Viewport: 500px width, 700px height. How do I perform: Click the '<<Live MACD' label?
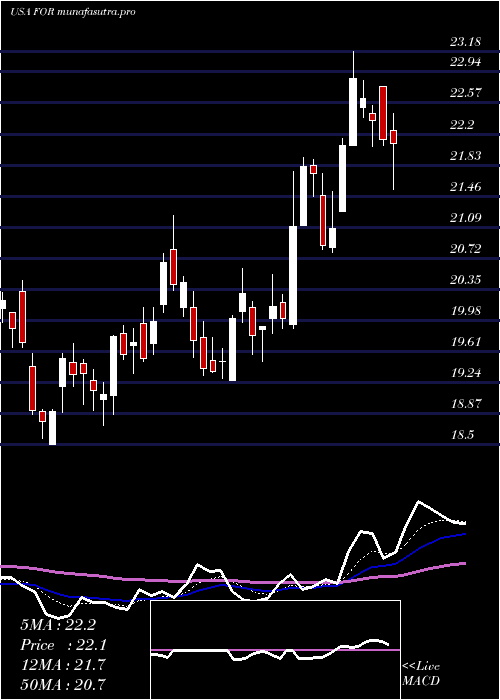pos(421,674)
